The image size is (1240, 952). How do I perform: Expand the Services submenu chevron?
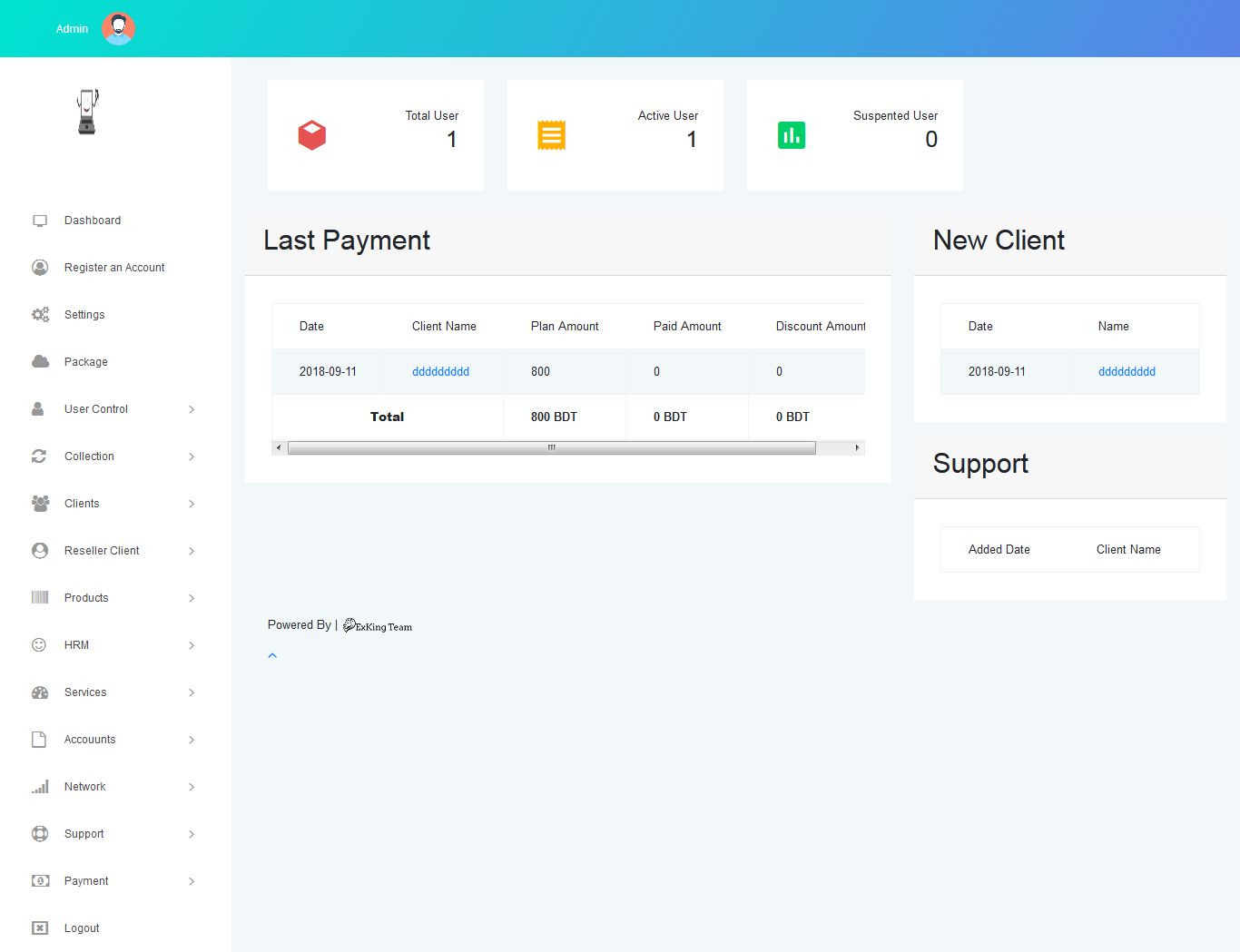(192, 692)
